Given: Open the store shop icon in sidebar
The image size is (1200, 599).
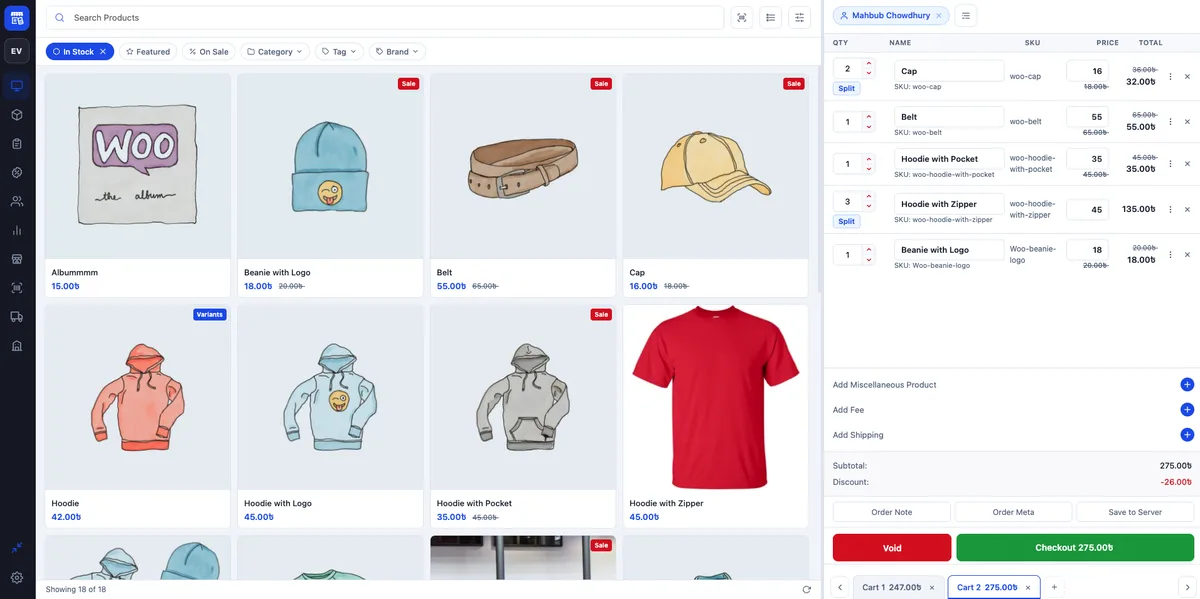Looking at the screenshot, I should pyautogui.click(x=17, y=259).
